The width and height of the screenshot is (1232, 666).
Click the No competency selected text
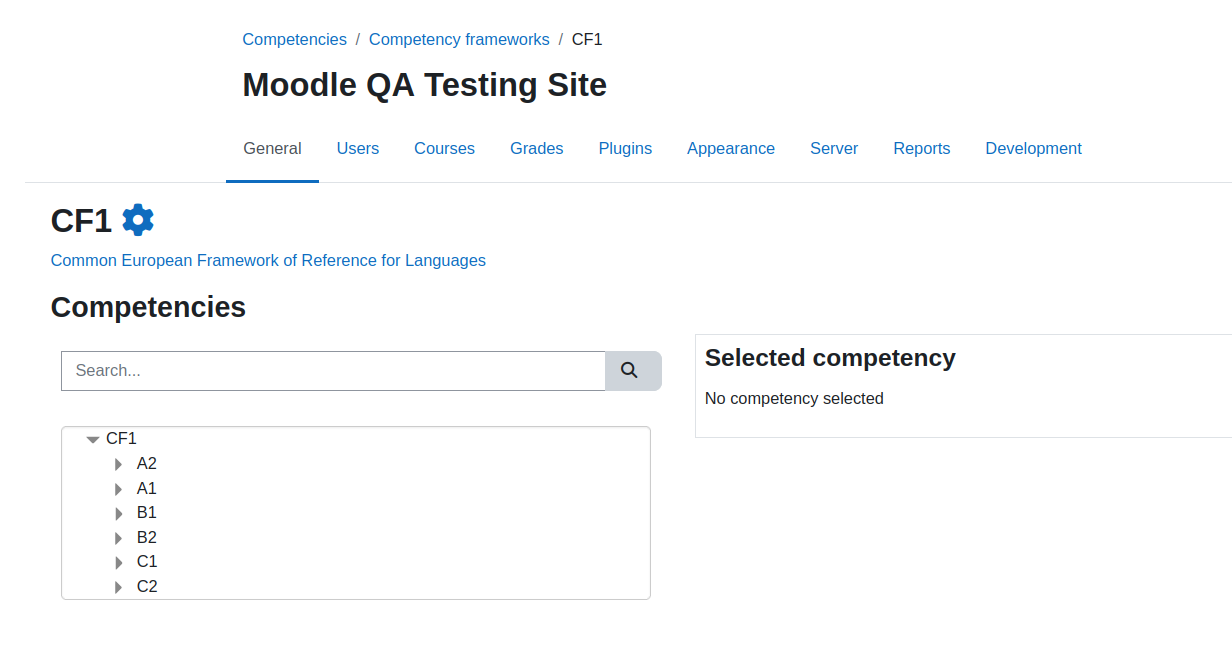[794, 398]
